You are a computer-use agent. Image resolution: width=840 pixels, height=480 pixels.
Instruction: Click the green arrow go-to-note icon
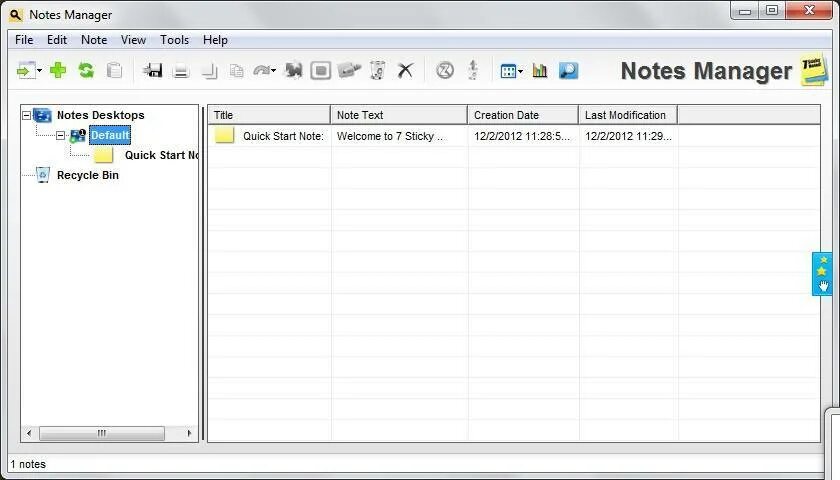pyautogui.click(x=25, y=70)
